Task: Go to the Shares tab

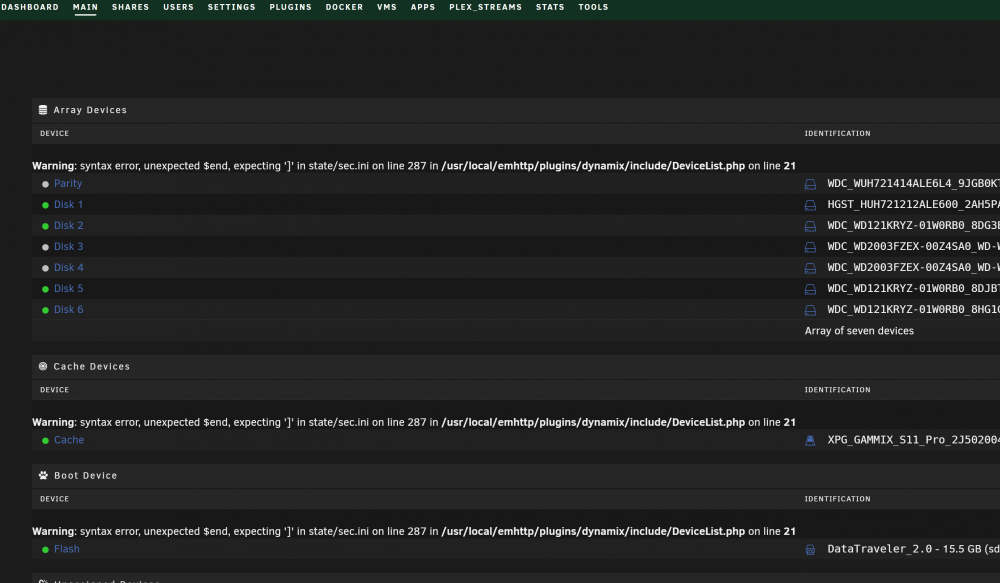Action: pos(131,7)
